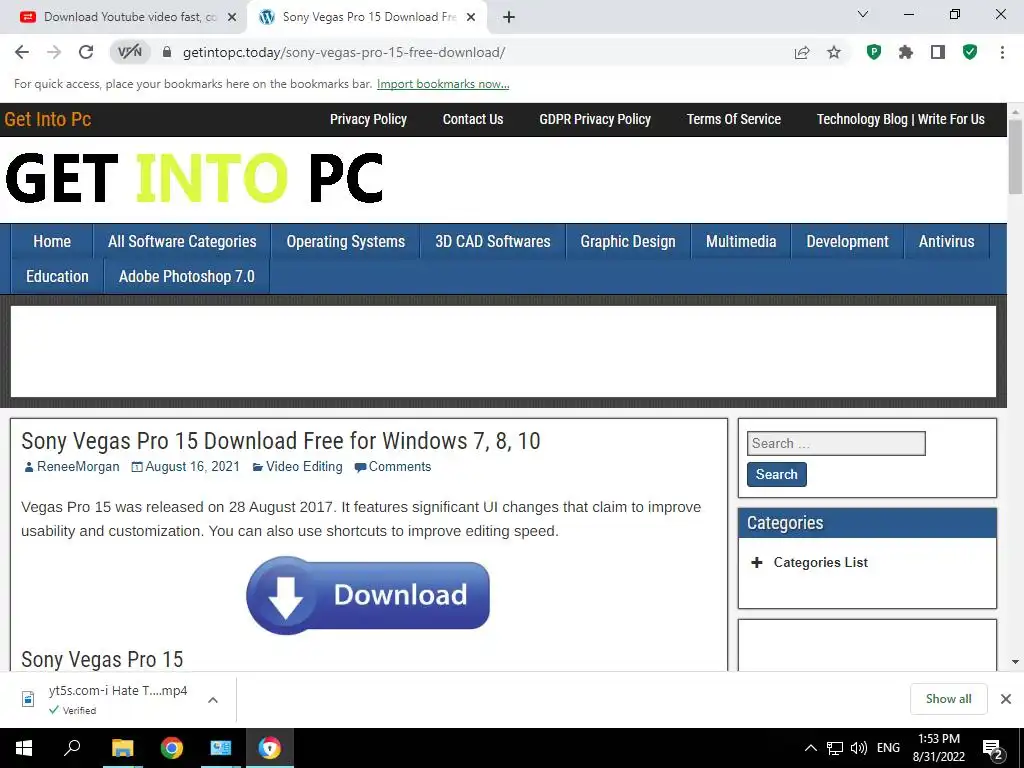The height and width of the screenshot is (768, 1024).
Task: Close the Sony Vegas Pro 15 tab
Action: coord(471,17)
